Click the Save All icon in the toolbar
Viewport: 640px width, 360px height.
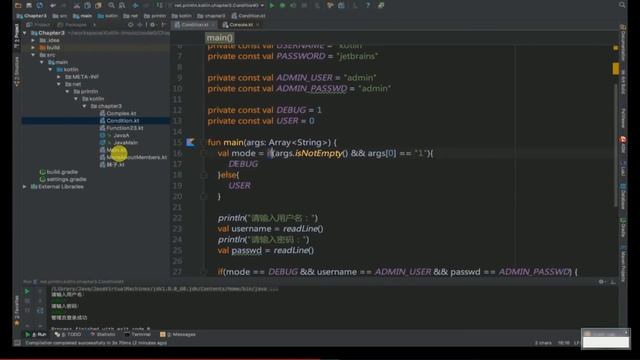tap(29, 5)
